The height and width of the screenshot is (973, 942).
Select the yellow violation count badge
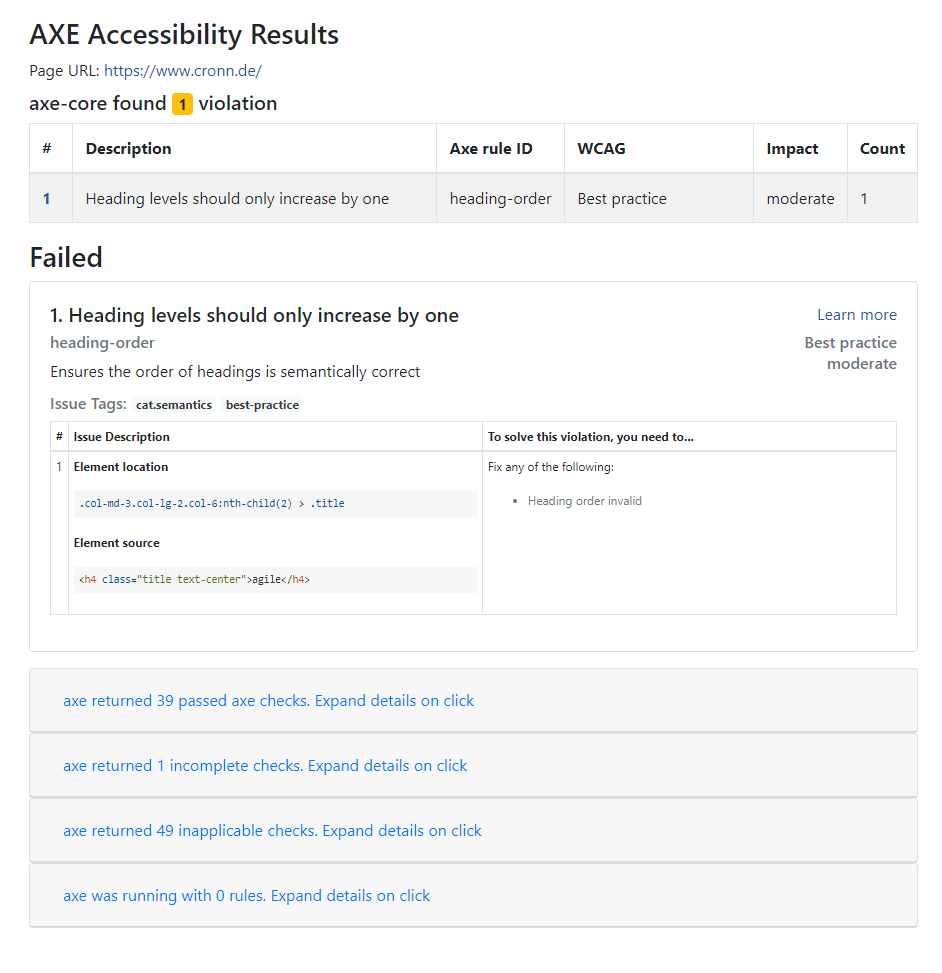coord(181,103)
